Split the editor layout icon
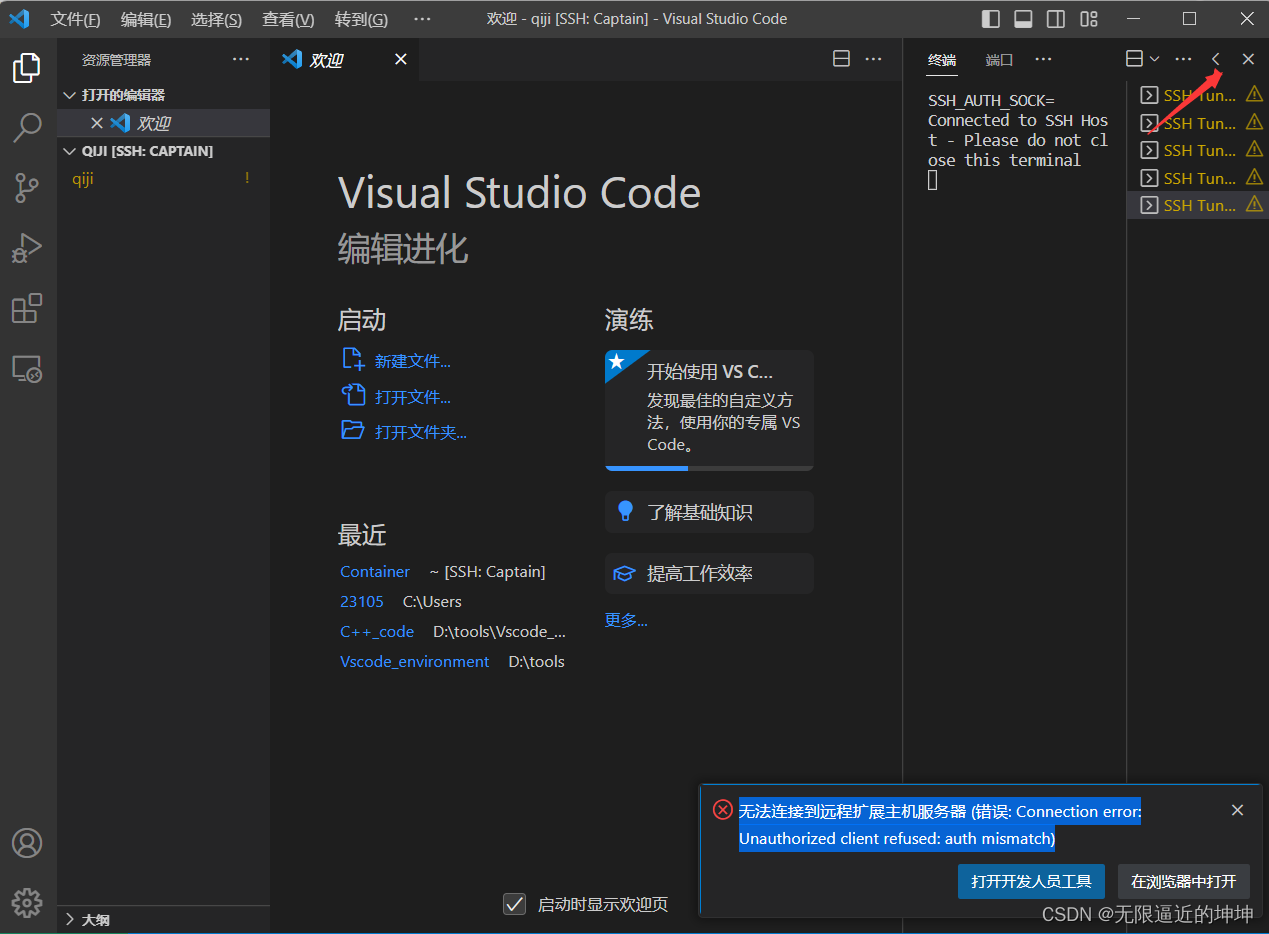1269x934 pixels. click(841, 59)
